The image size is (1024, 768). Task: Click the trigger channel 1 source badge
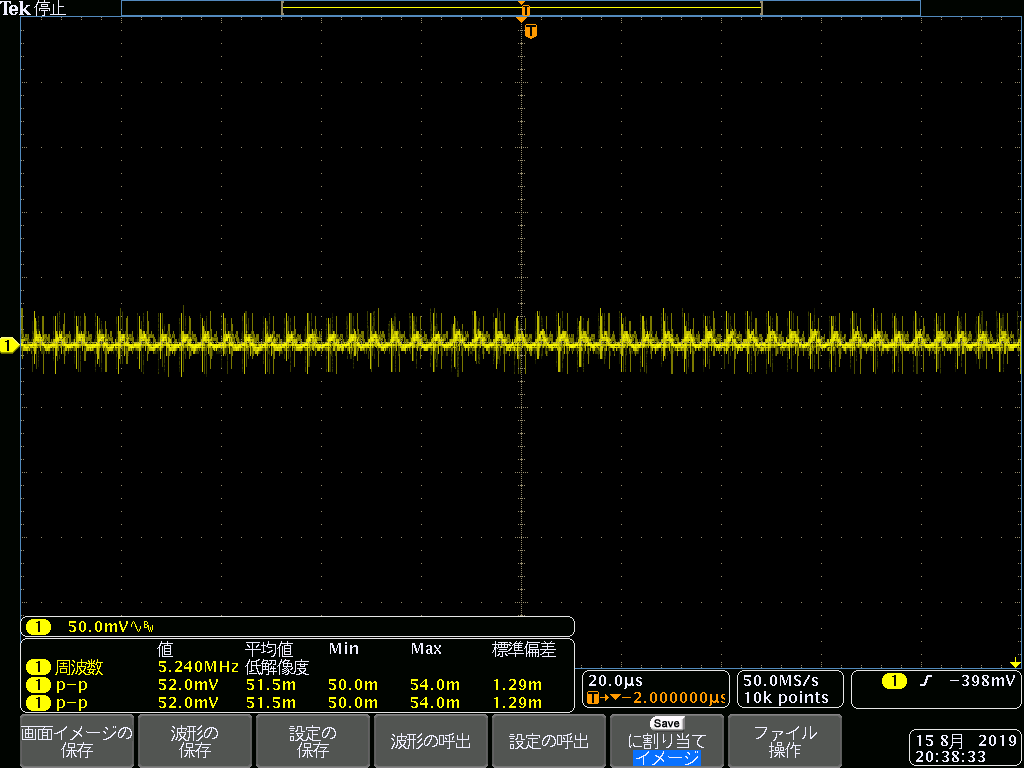(894, 681)
